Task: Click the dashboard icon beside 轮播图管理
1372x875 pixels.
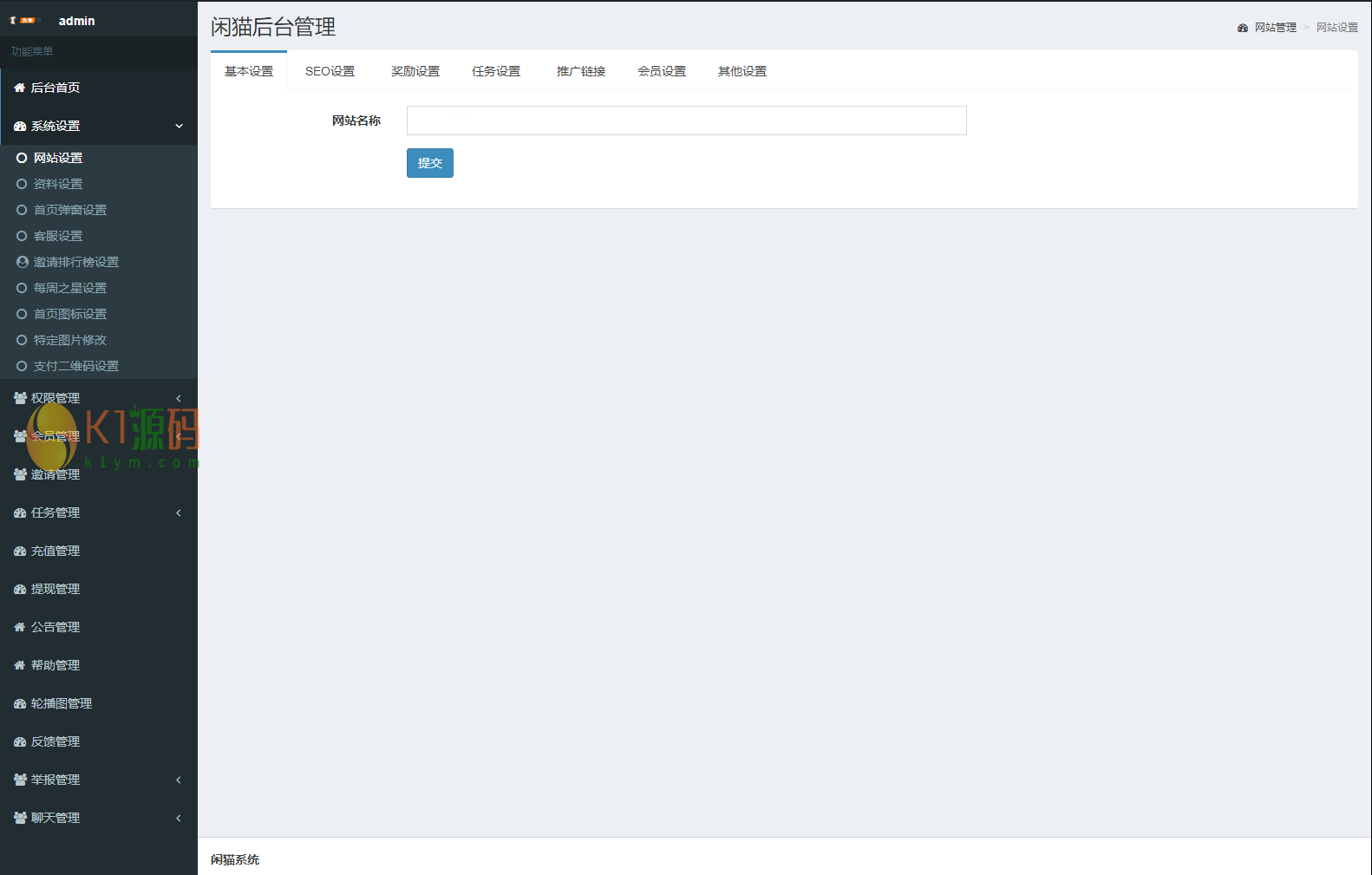Action: click(20, 703)
